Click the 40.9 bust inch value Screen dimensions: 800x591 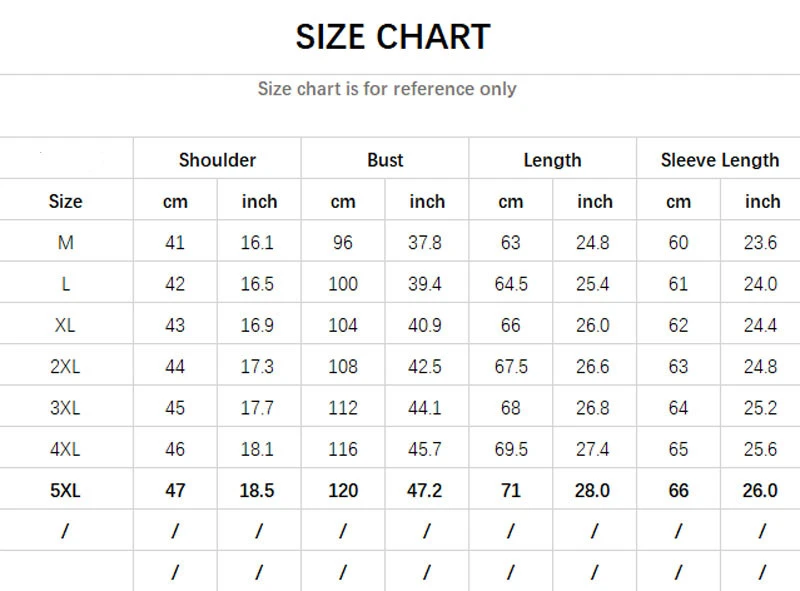coord(426,325)
